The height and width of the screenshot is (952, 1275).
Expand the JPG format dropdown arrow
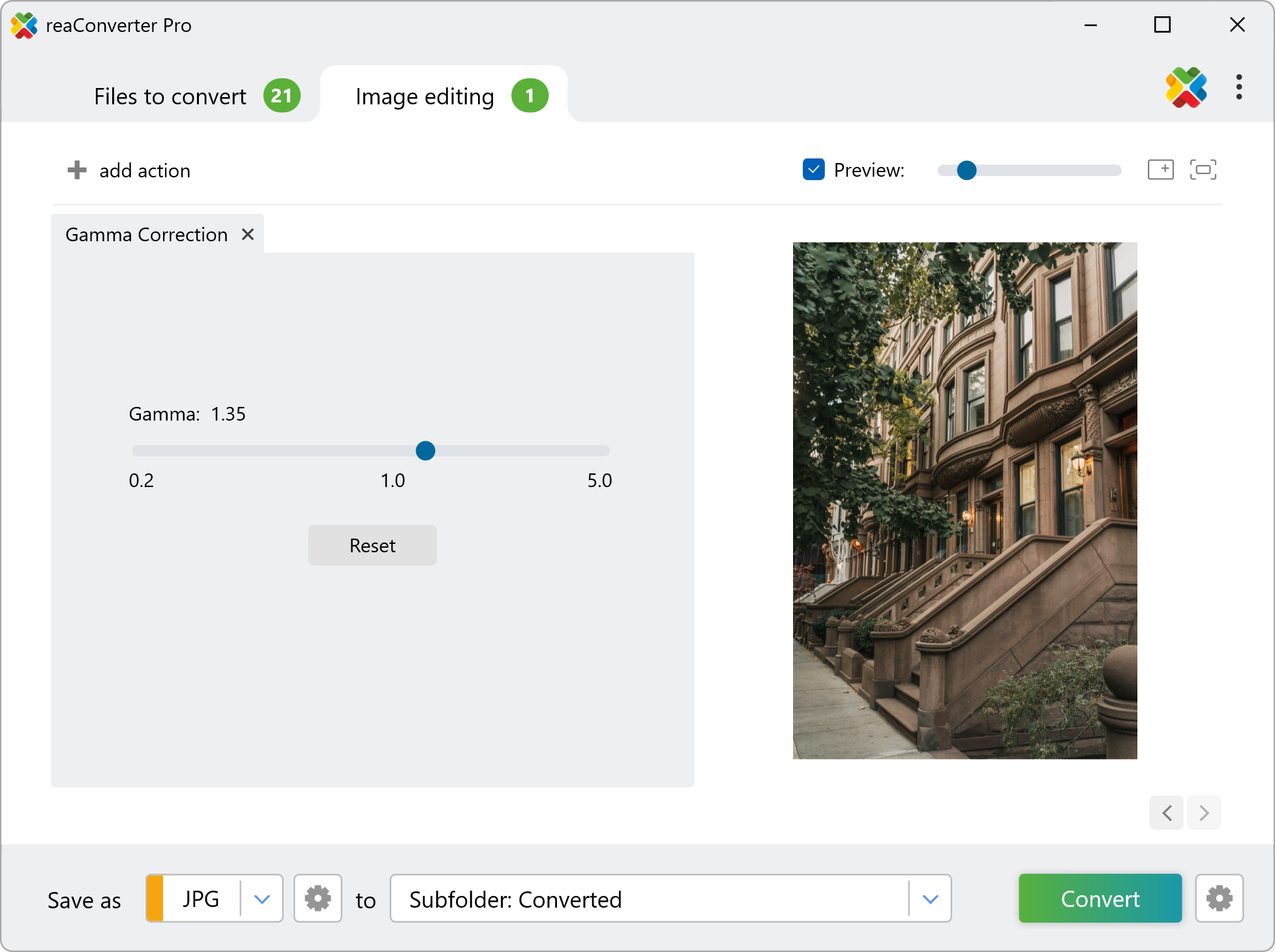click(x=262, y=899)
